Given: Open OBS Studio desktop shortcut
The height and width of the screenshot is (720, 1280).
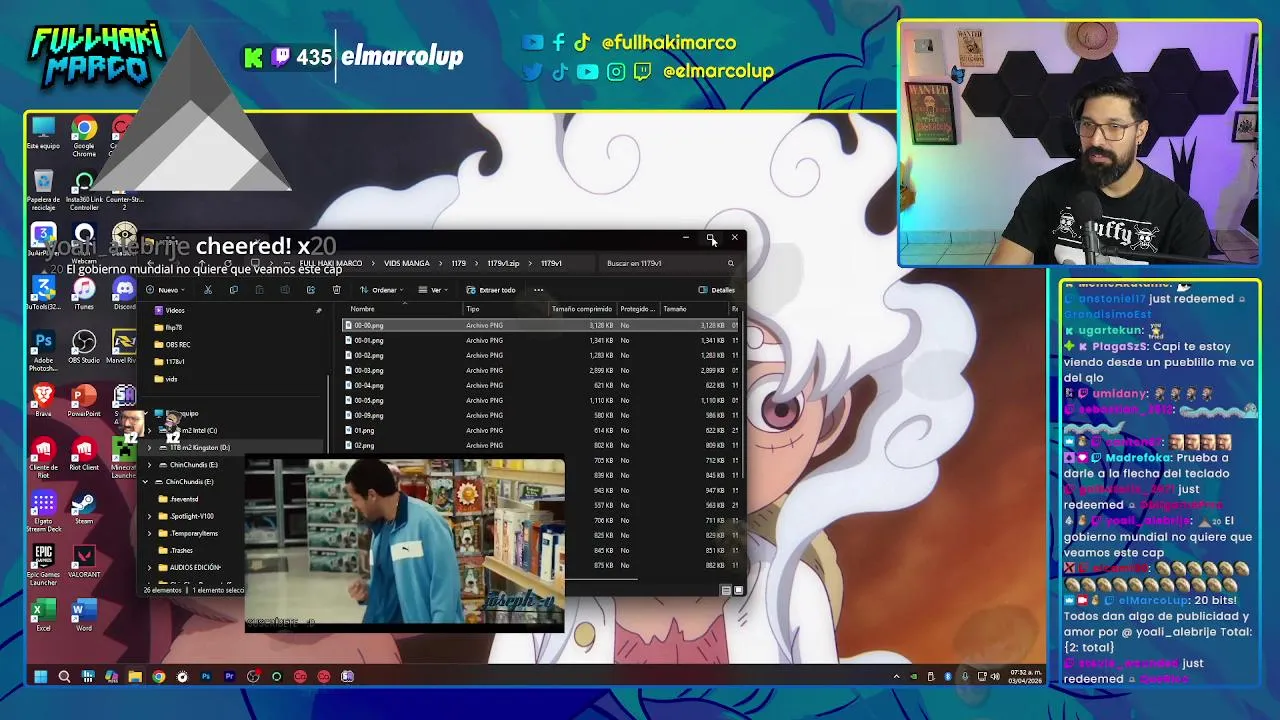Looking at the screenshot, I should click(x=84, y=347).
